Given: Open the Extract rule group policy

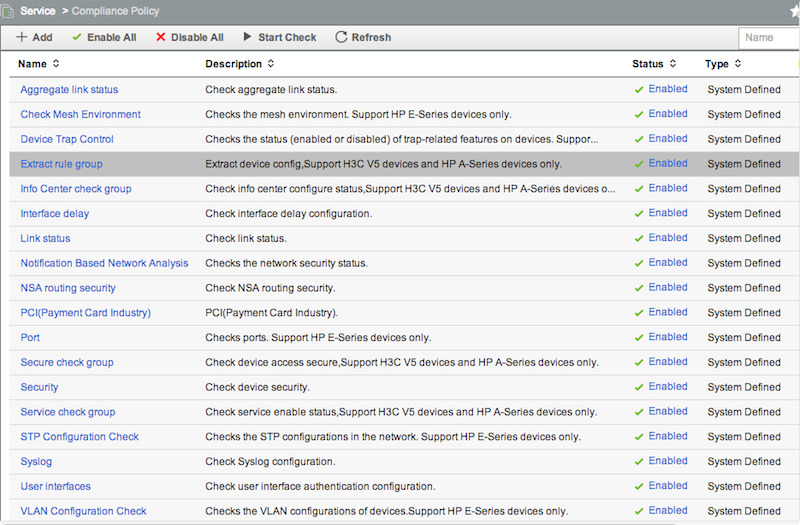Looking at the screenshot, I should [x=61, y=164].
